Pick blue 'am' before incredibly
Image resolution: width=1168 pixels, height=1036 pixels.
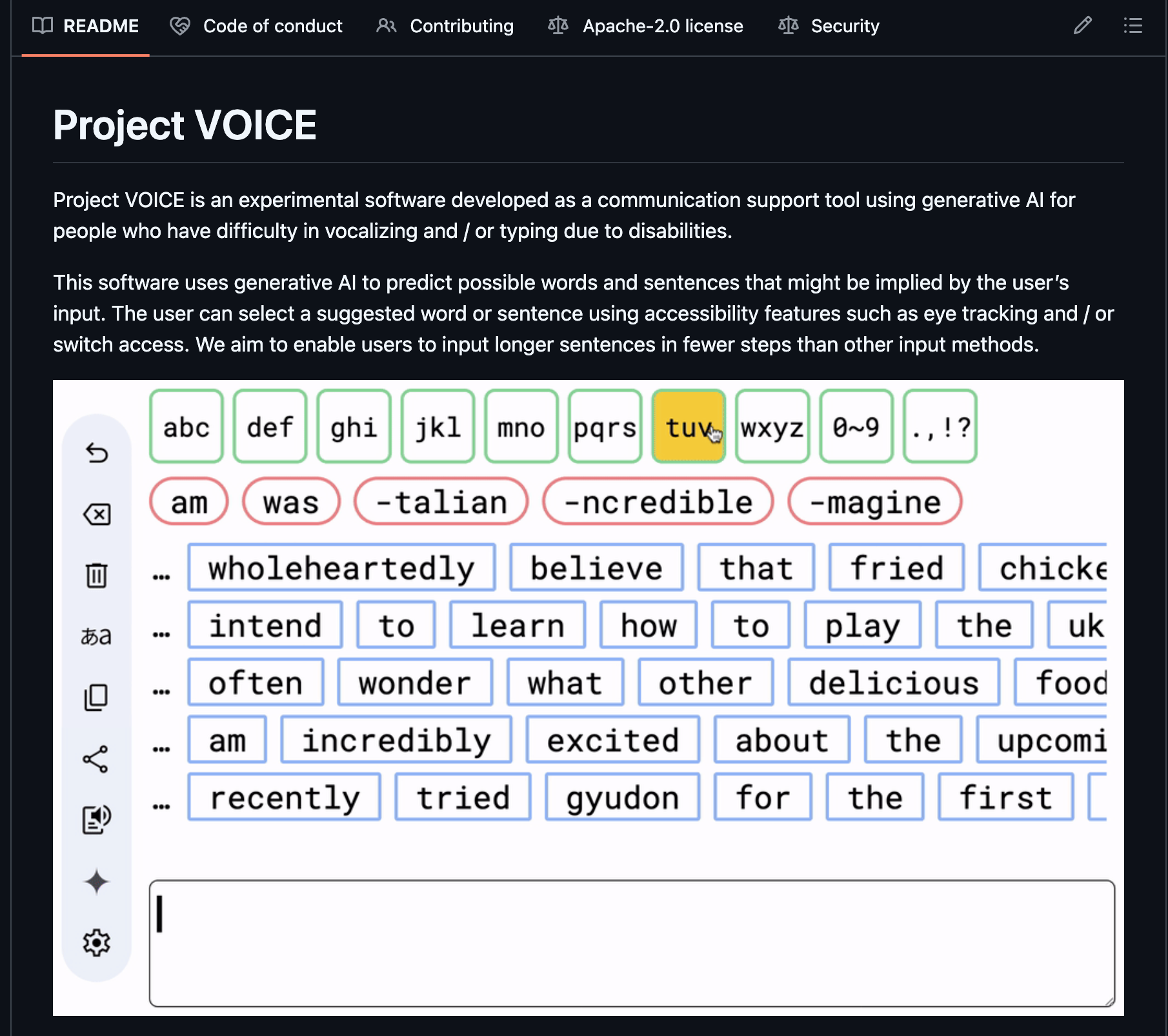tap(227, 740)
